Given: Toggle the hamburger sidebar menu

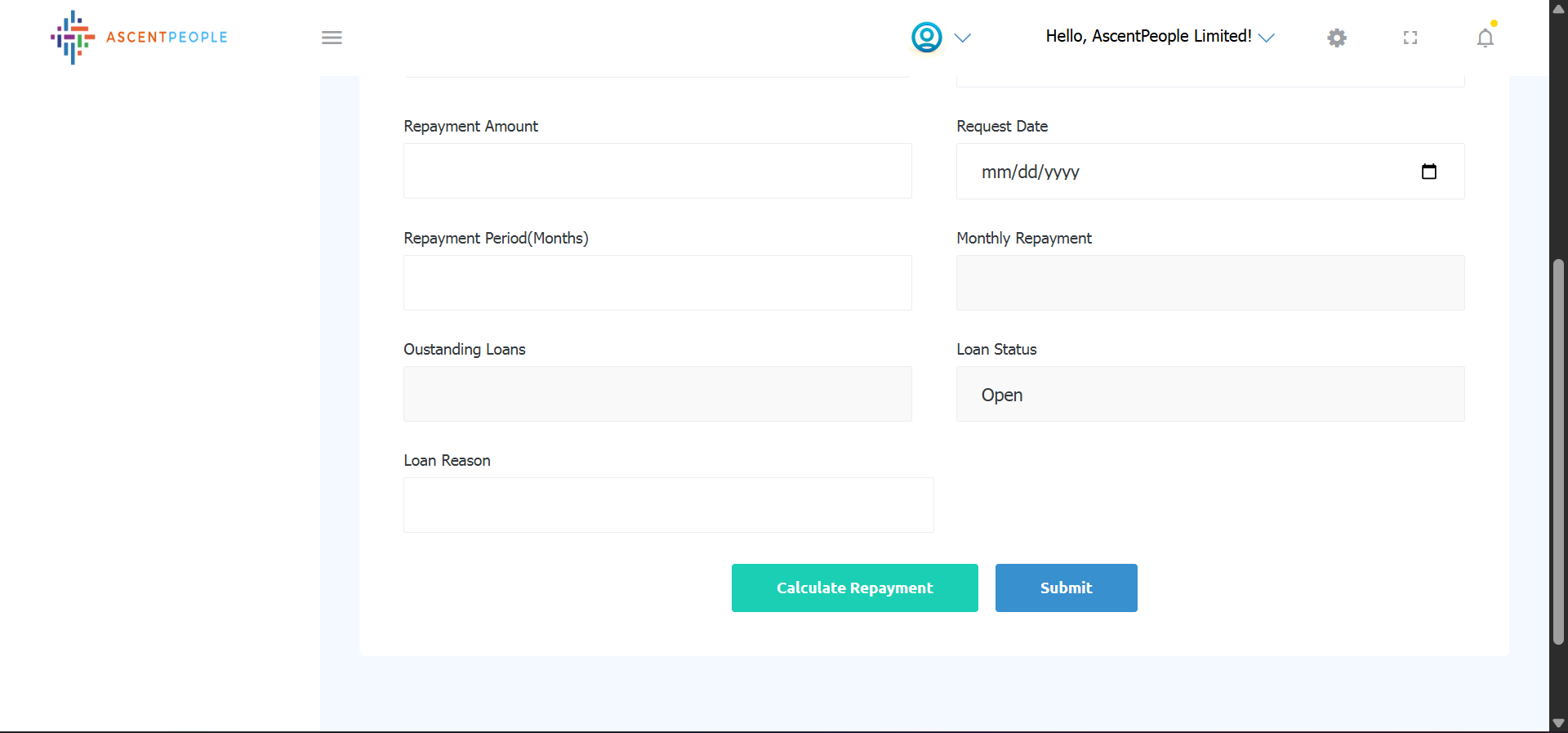Looking at the screenshot, I should 332,38.
